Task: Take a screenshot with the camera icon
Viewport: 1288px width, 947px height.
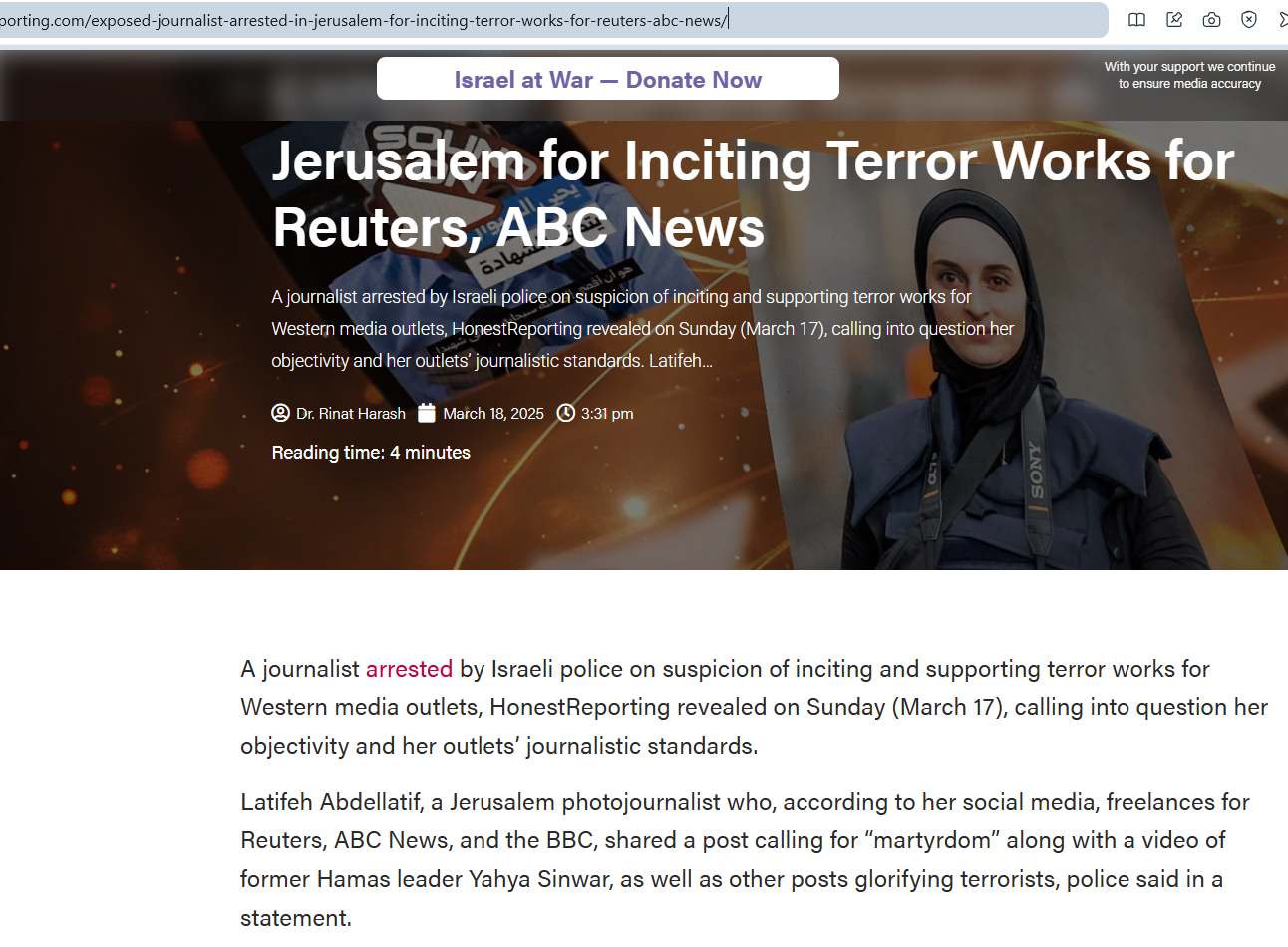Action: click(1211, 20)
